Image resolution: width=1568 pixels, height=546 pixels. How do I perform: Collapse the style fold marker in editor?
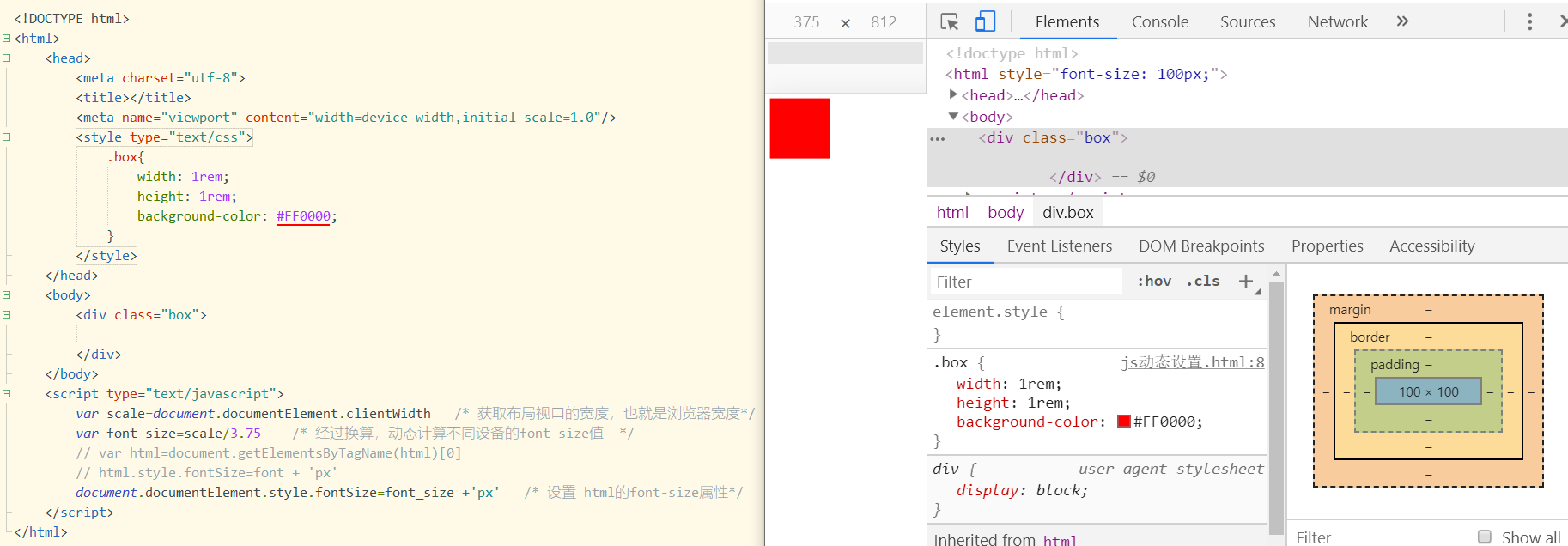coord(6,136)
